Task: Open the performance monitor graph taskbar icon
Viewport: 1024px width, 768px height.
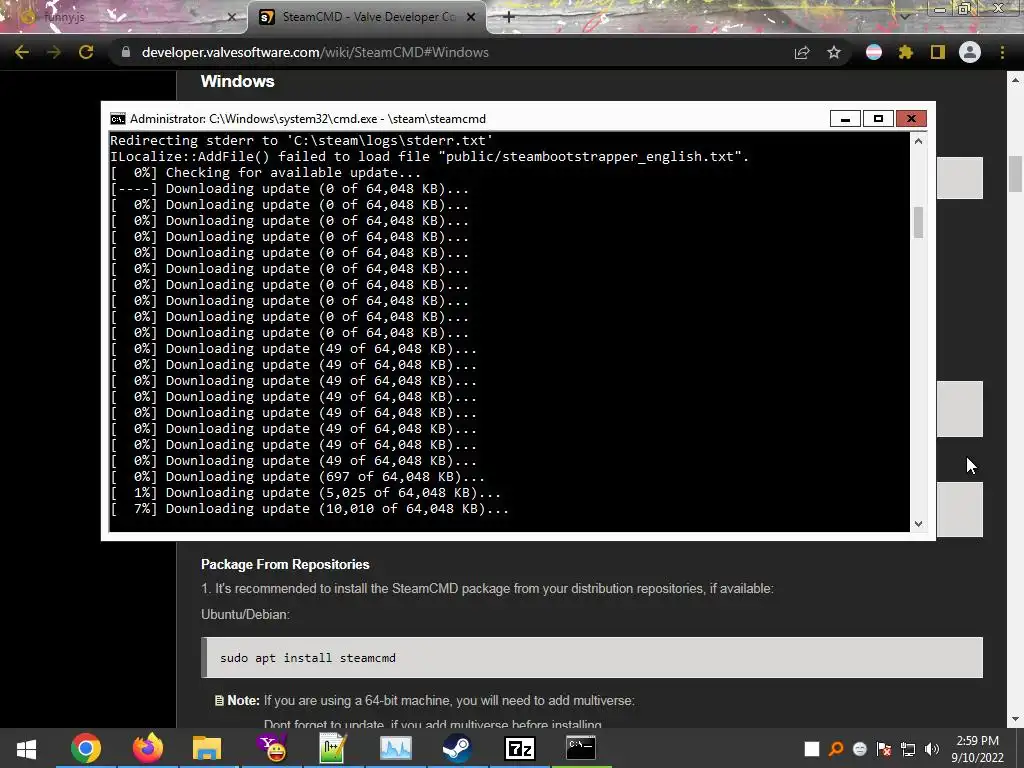Action: pyautogui.click(x=395, y=748)
